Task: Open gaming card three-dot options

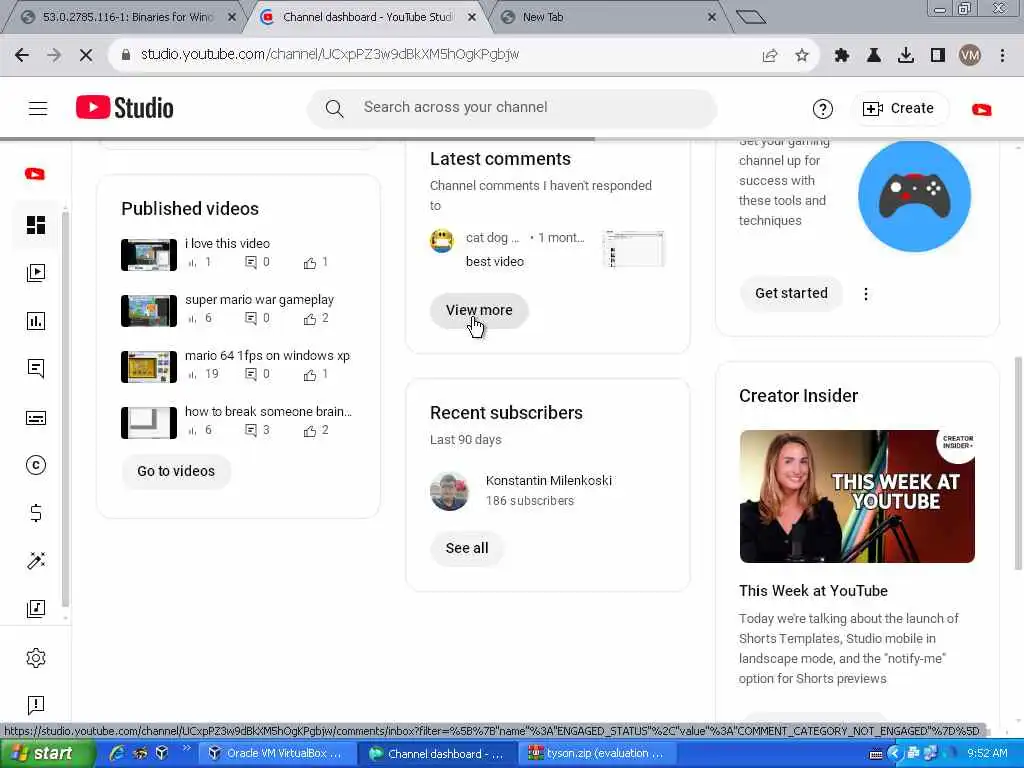Action: pyautogui.click(x=866, y=294)
